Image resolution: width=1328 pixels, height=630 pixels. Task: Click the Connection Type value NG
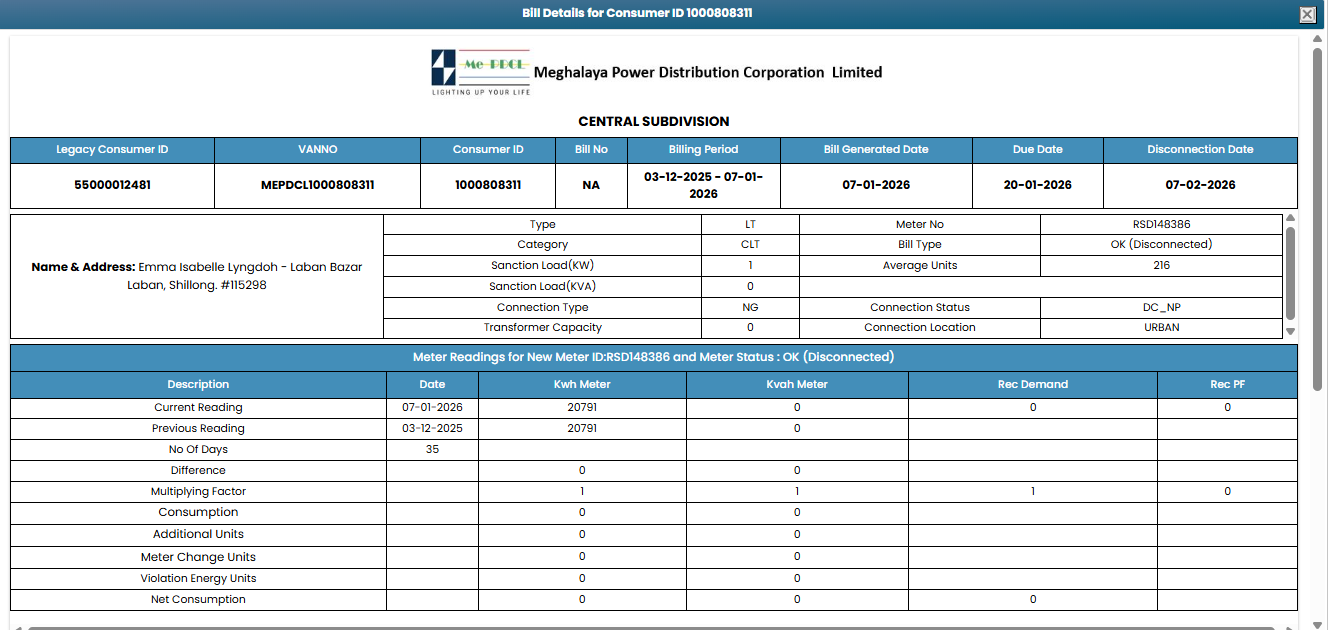click(750, 308)
